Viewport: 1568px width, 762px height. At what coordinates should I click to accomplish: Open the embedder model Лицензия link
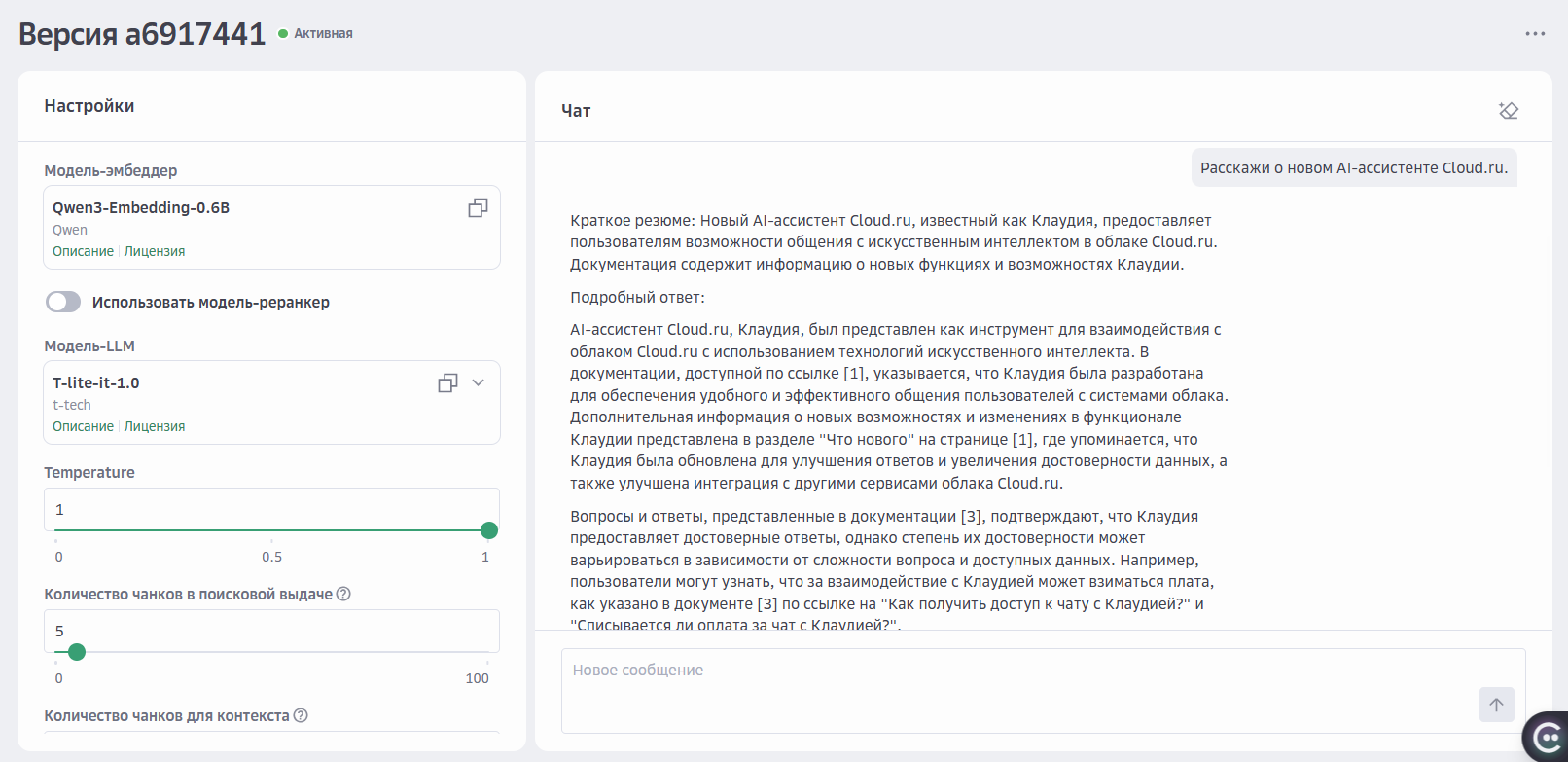[155, 252]
